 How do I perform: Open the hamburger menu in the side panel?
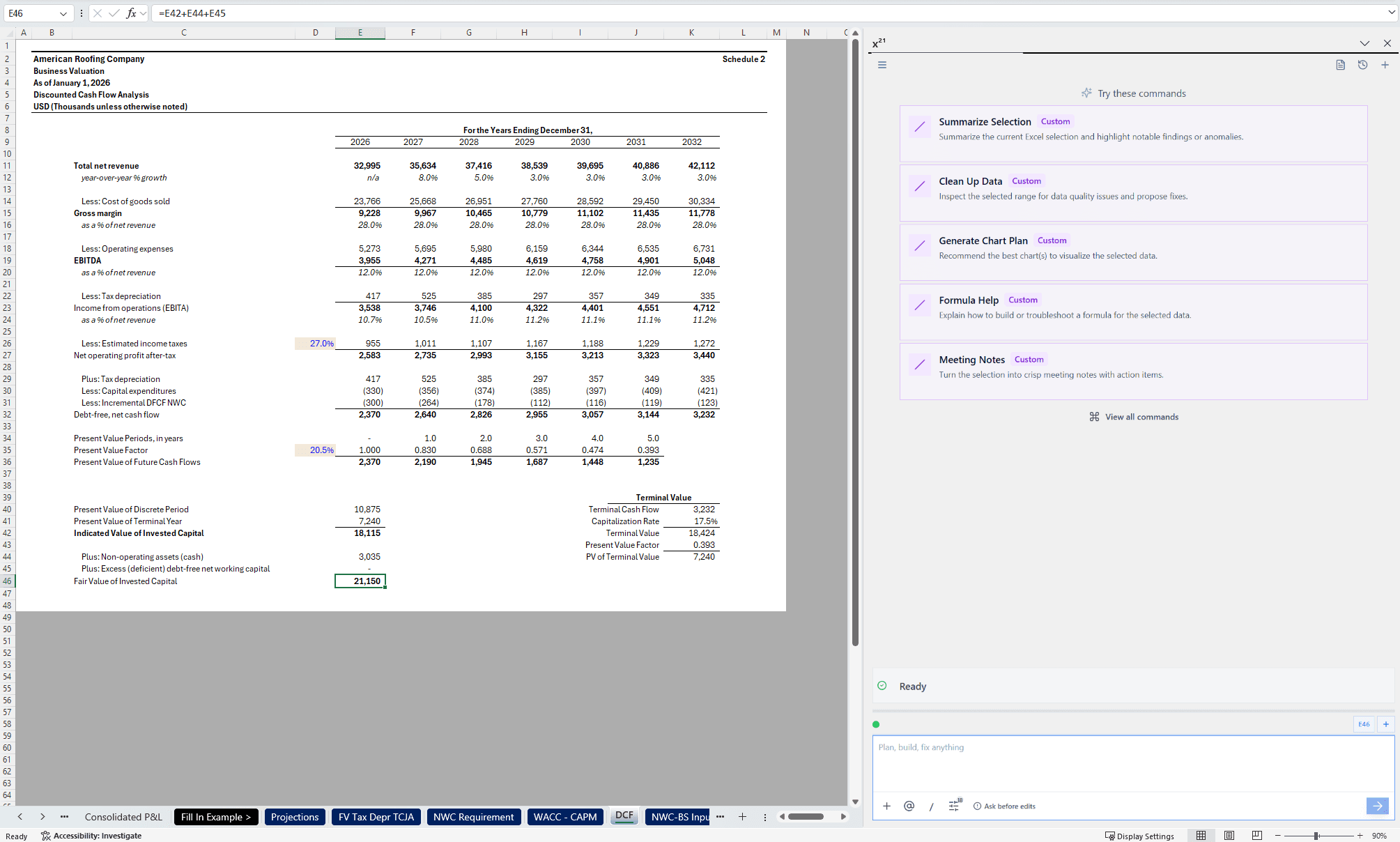[882, 65]
